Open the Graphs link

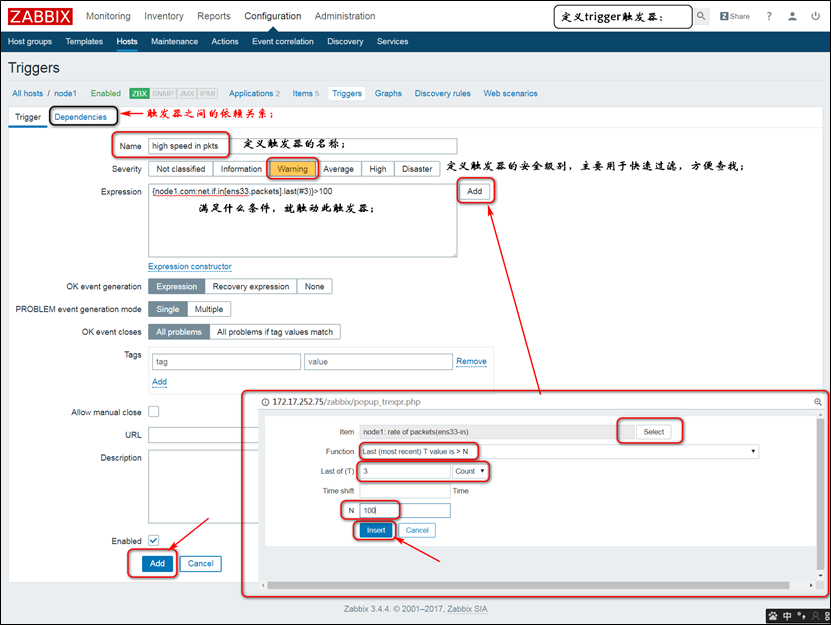click(x=388, y=93)
